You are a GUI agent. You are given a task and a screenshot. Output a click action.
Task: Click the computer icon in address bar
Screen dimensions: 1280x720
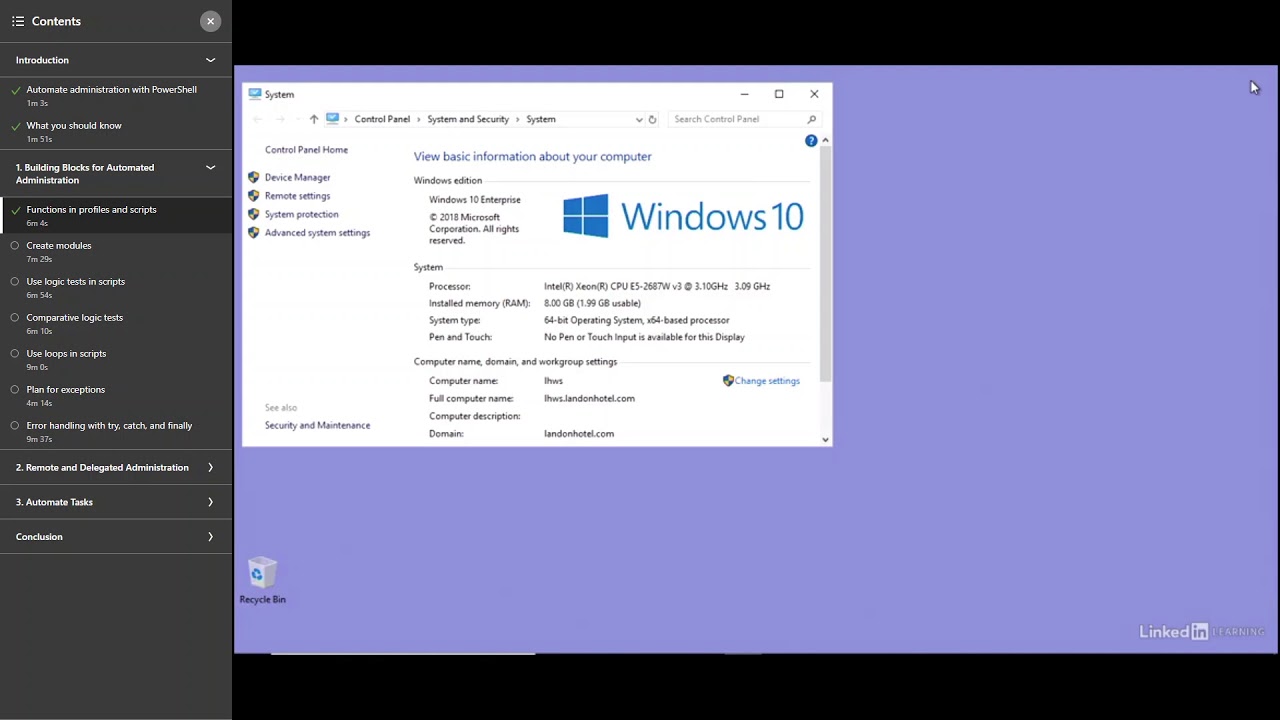coord(332,119)
